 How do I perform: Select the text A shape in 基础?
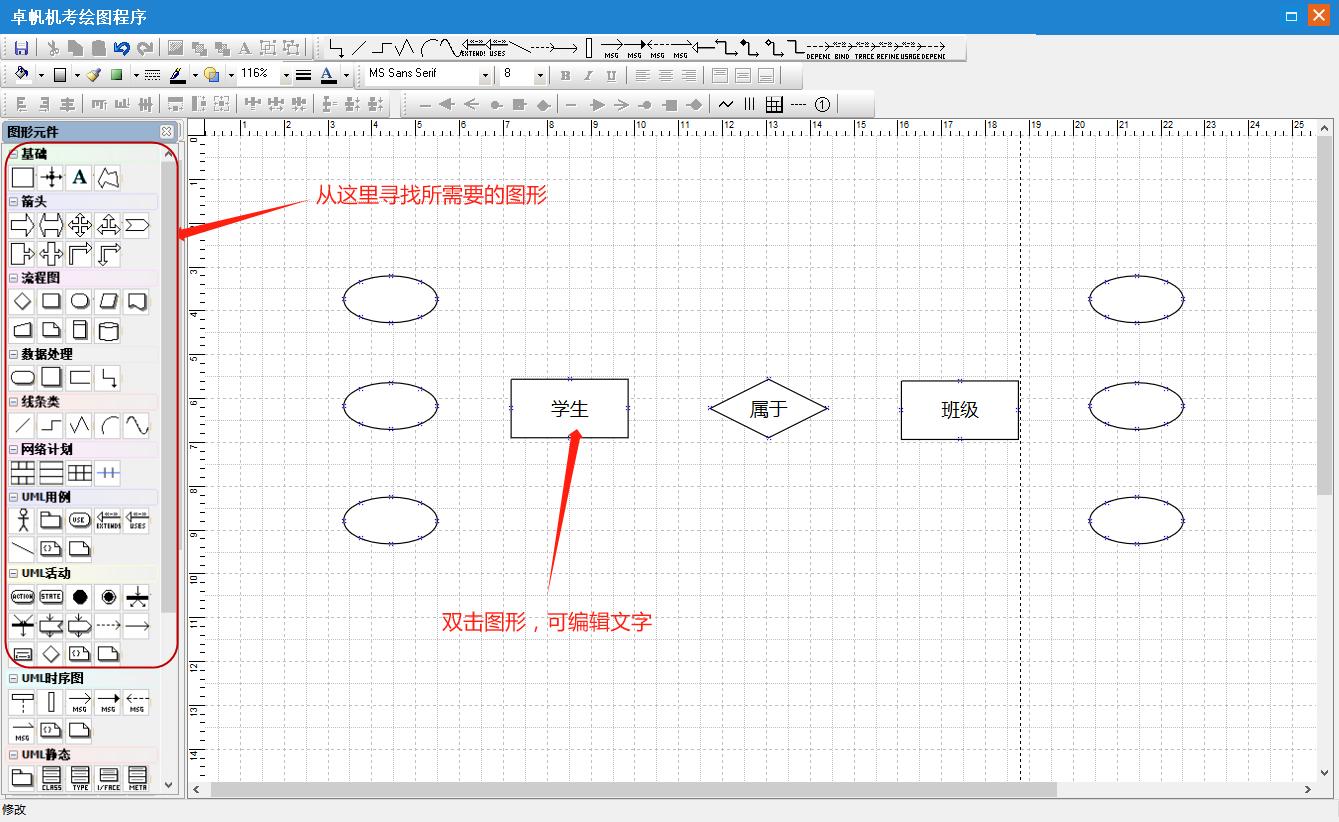[x=80, y=178]
